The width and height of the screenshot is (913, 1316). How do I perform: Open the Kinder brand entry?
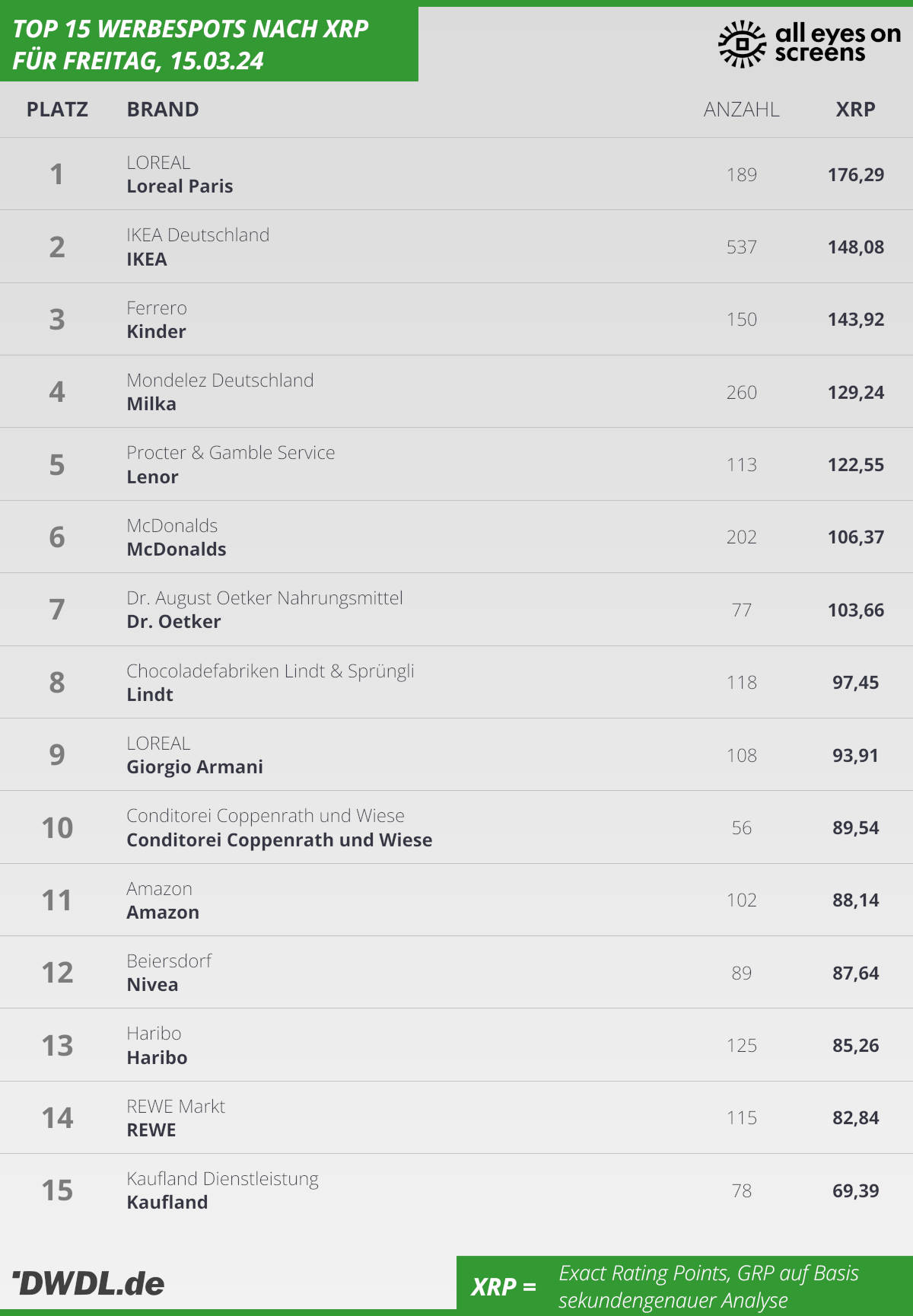coord(156,331)
